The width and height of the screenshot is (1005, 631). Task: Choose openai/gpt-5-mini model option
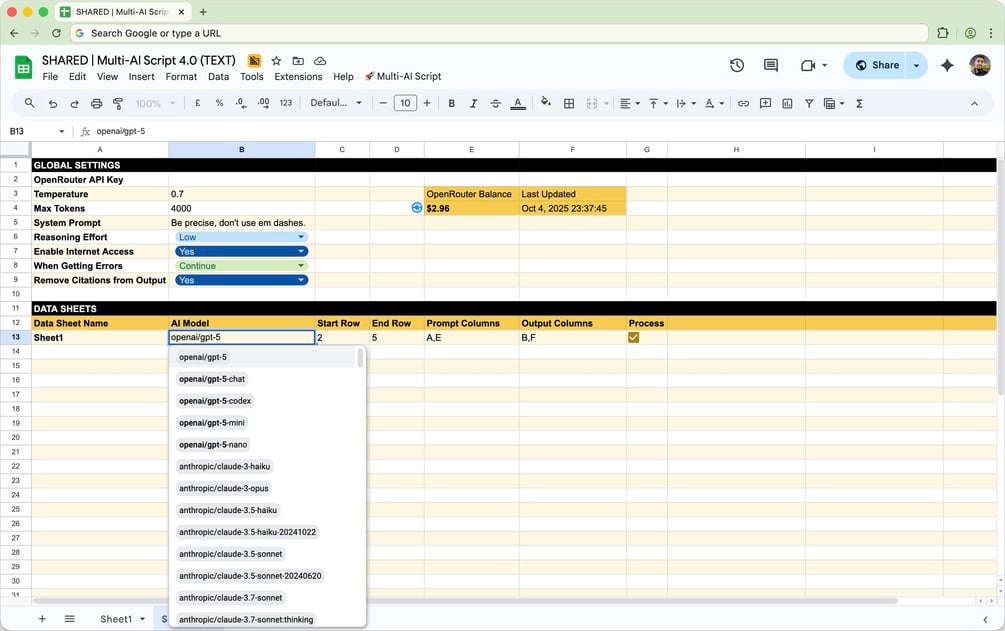pos(212,423)
